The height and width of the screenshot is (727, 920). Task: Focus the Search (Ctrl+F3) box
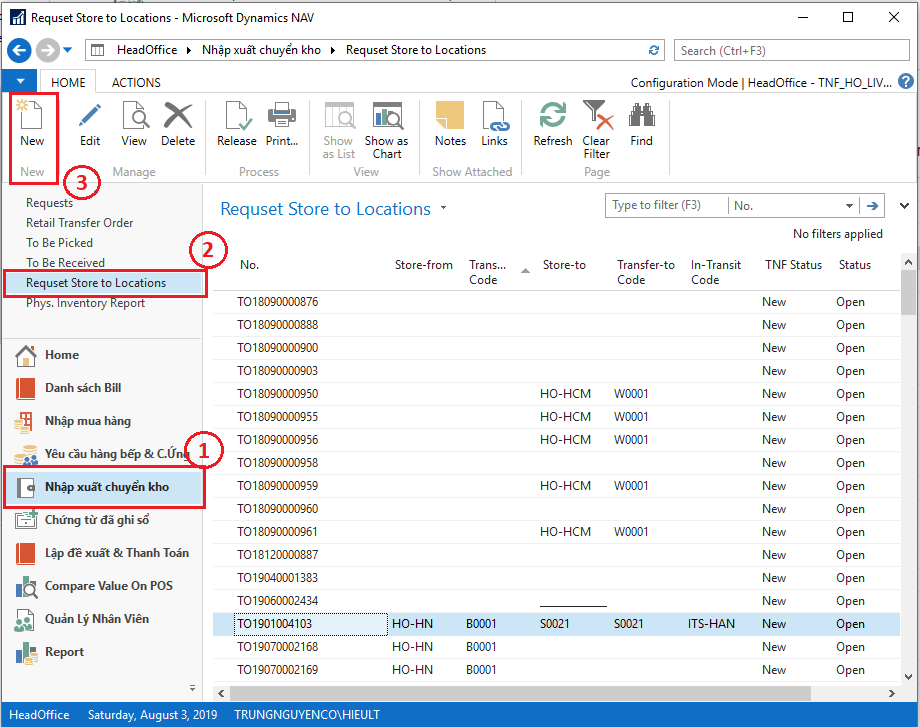tap(792, 50)
